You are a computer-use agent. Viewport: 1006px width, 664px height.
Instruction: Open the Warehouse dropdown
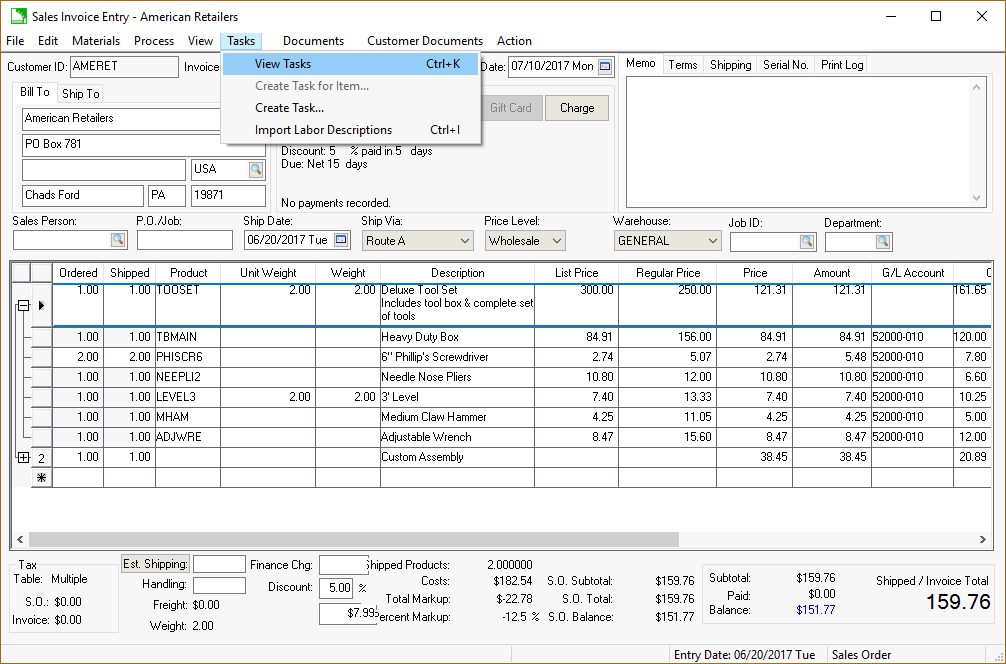click(712, 241)
